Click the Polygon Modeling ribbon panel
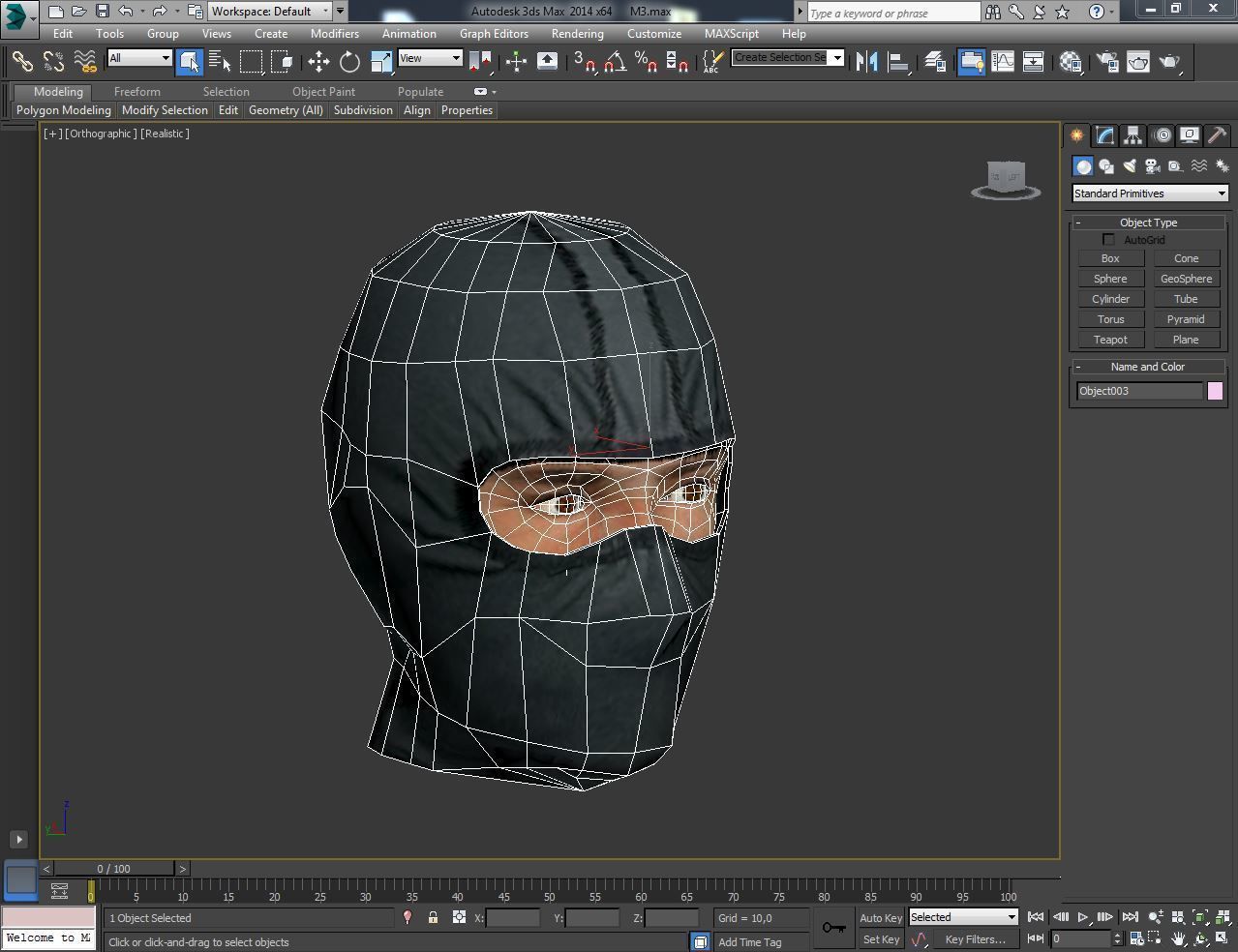The image size is (1238, 952). tap(64, 110)
